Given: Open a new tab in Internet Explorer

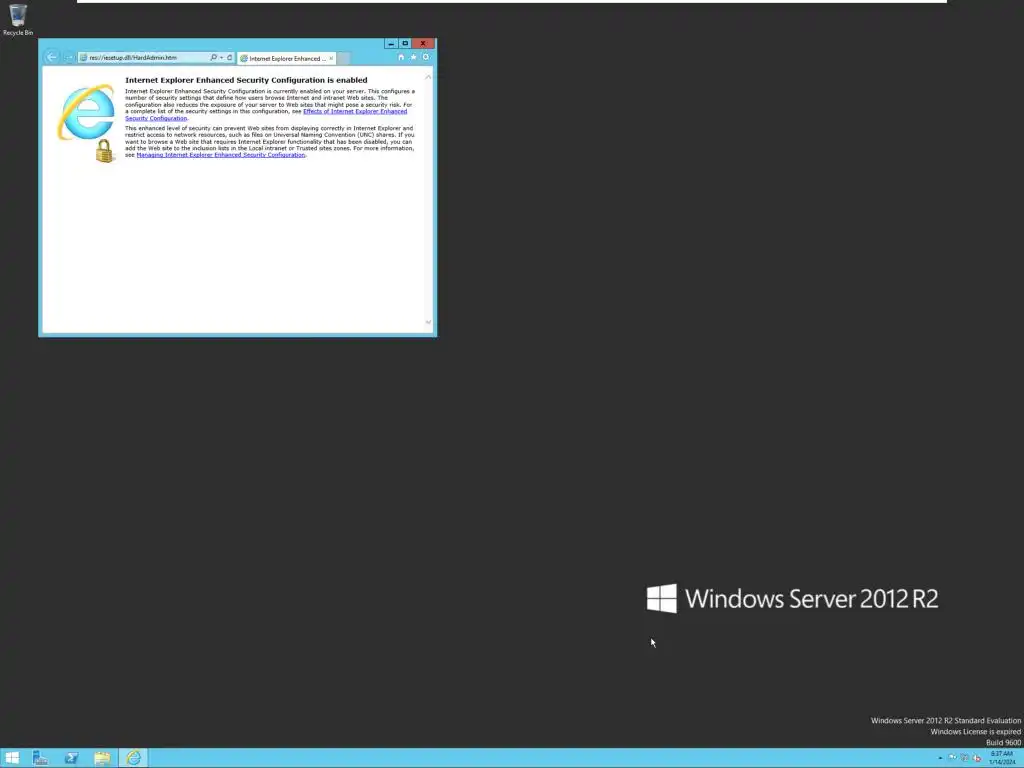Looking at the screenshot, I should coord(344,58).
